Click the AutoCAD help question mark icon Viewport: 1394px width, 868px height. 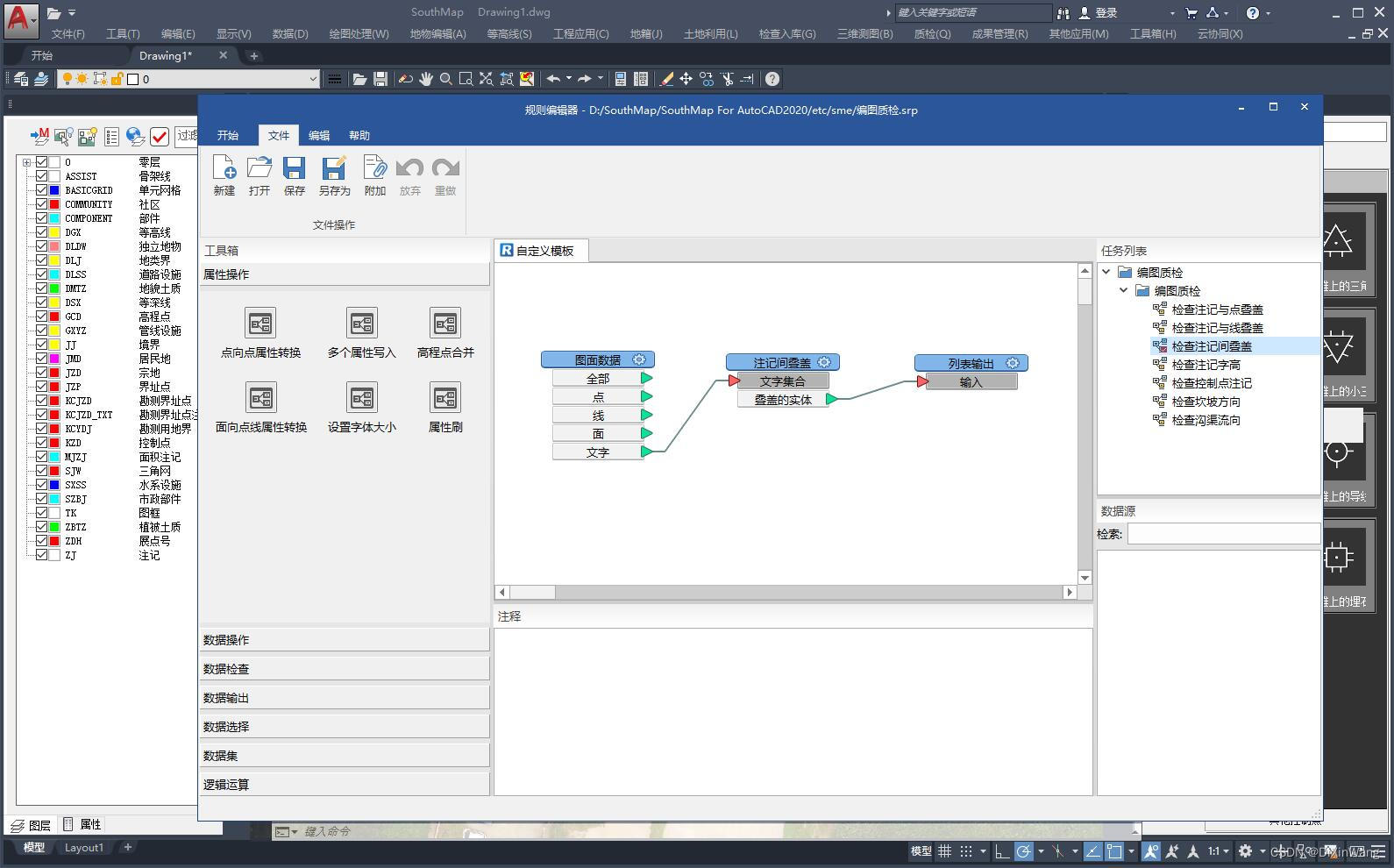pos(772,79)
